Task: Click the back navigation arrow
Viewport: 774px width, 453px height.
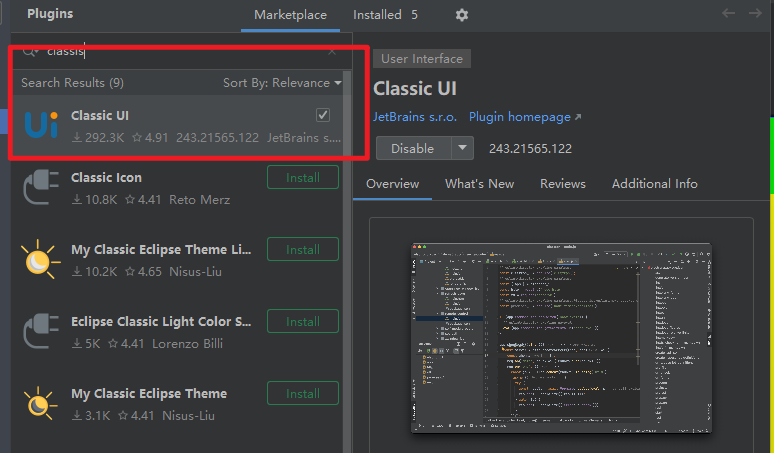Action: [729, 13]
